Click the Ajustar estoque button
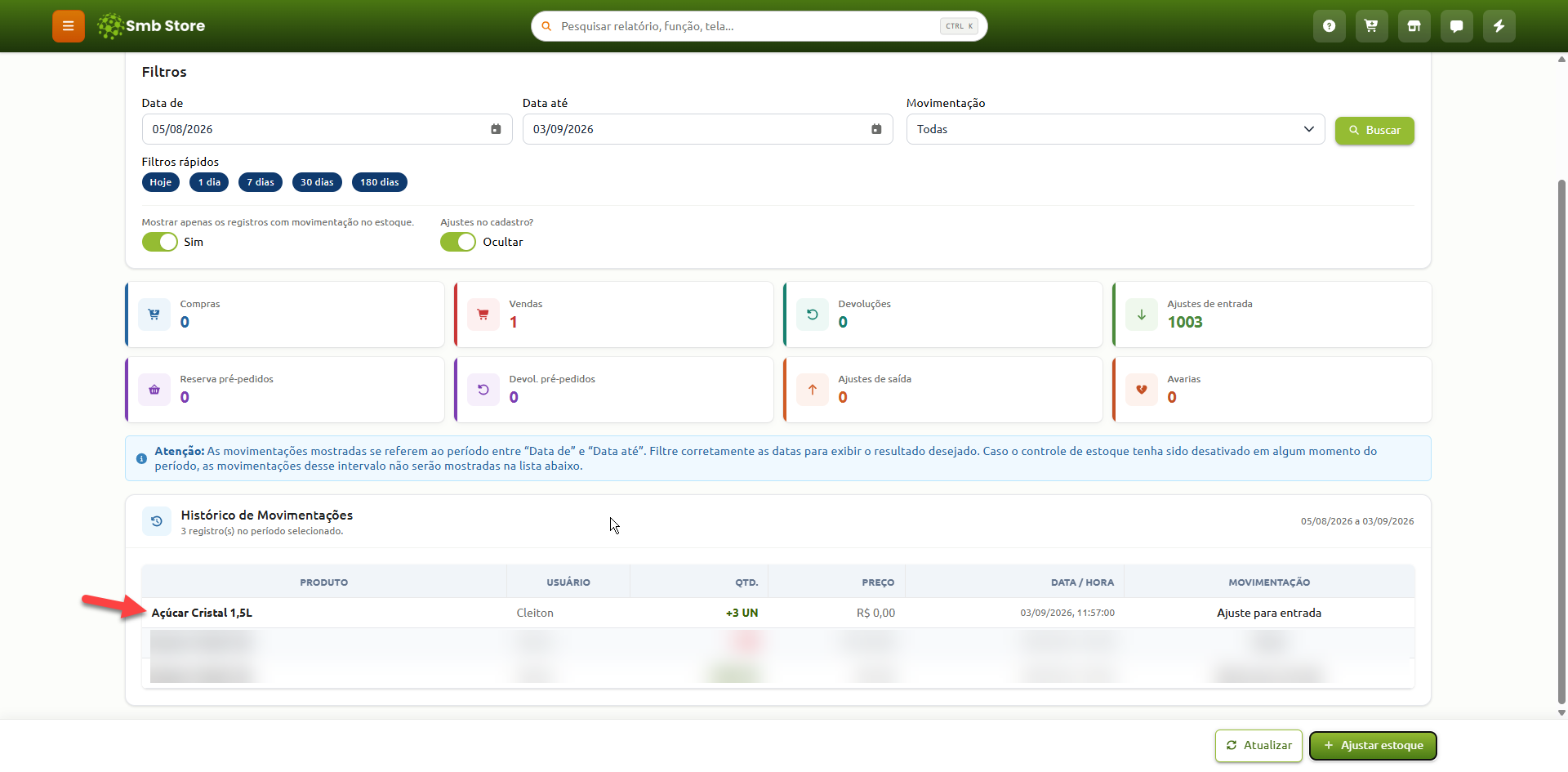Image resolution: width=1568 pixels, height=772 pixels. click(1373, 746)
